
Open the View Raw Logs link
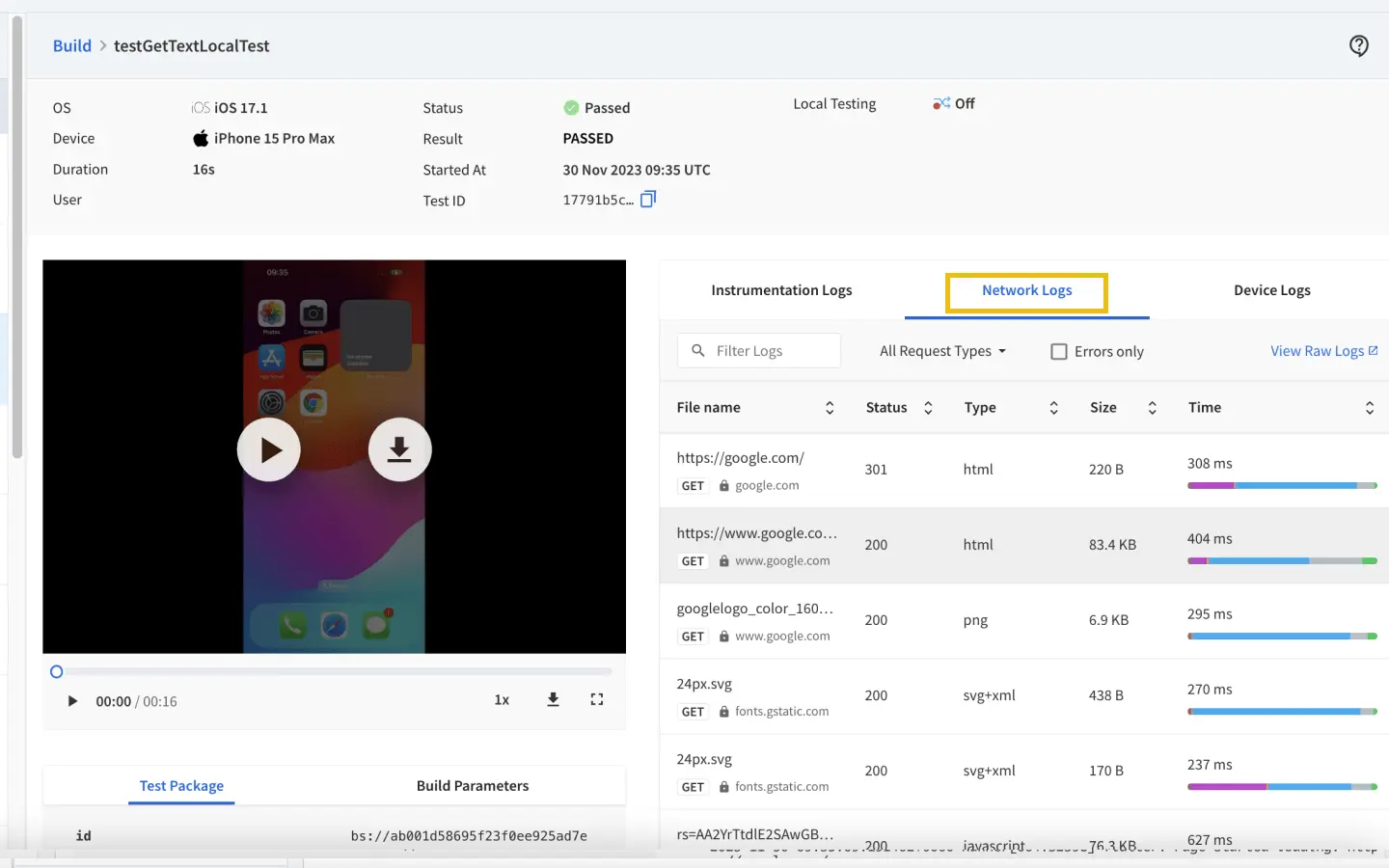(x=1322, y=351)
